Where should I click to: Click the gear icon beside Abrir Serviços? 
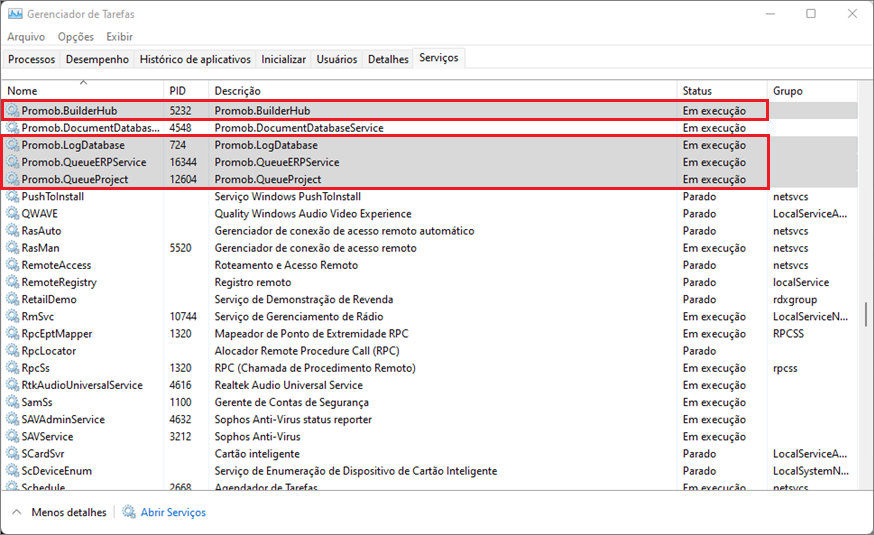129,512
